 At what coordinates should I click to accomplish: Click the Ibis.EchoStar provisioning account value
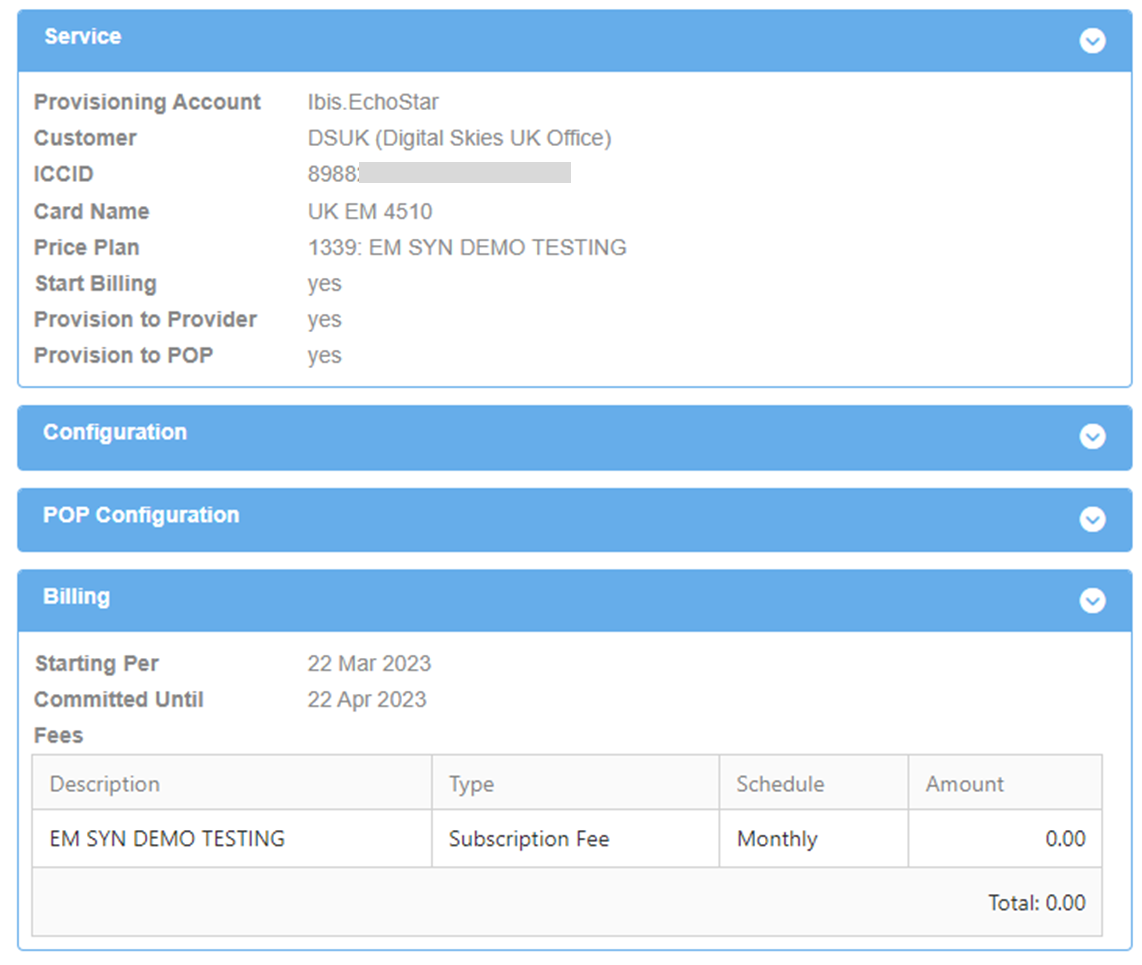coord(373,102)
